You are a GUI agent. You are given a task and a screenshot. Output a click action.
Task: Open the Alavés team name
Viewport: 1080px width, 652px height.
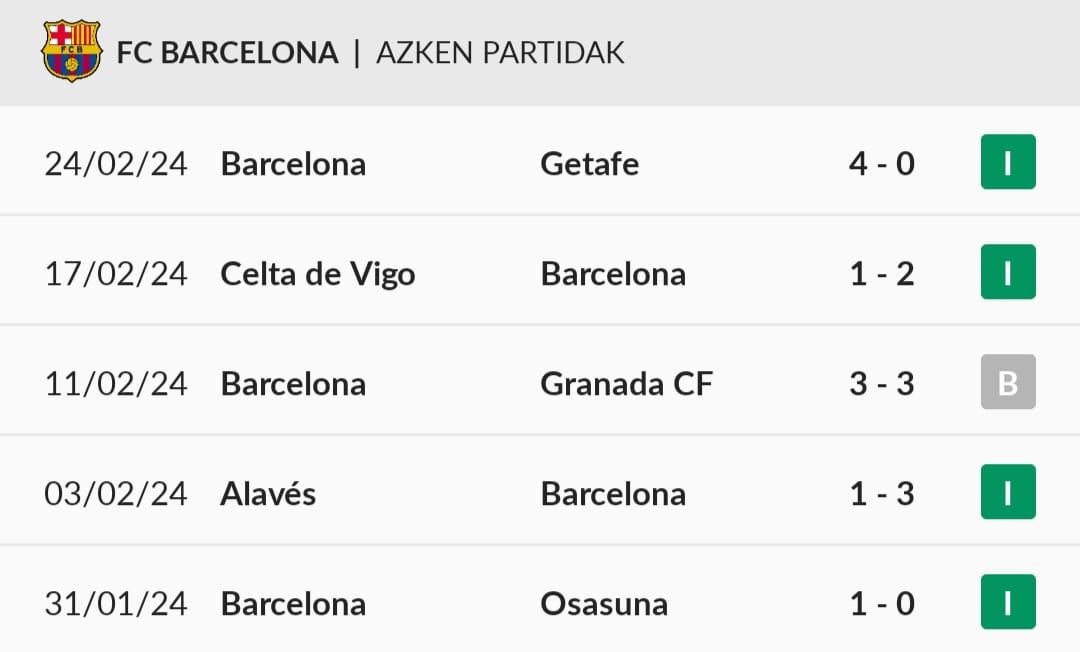268,494
